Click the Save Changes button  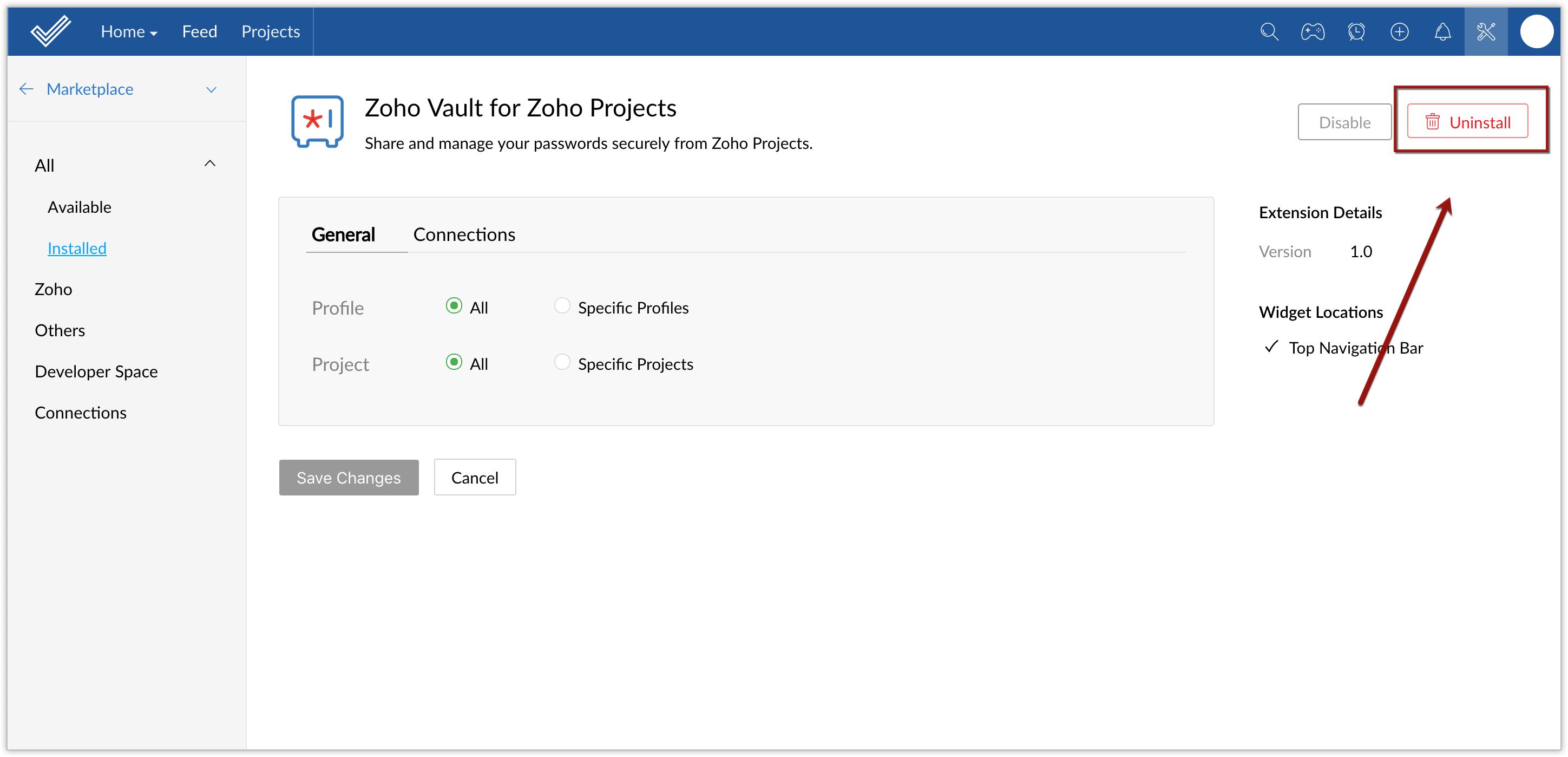(x=349, y=478)
